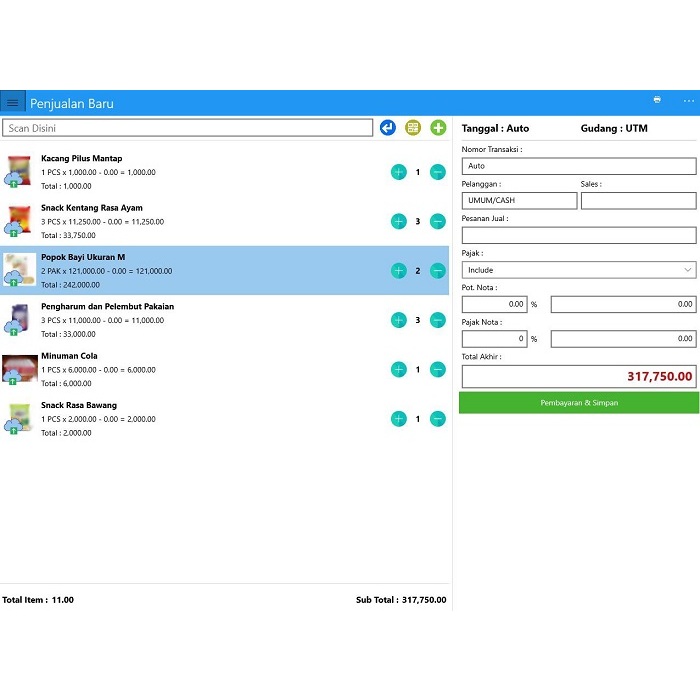Click the Pajak Nota percent field
Image resolution: width=700 pixels, height=700 pixels.
(494, 338)
